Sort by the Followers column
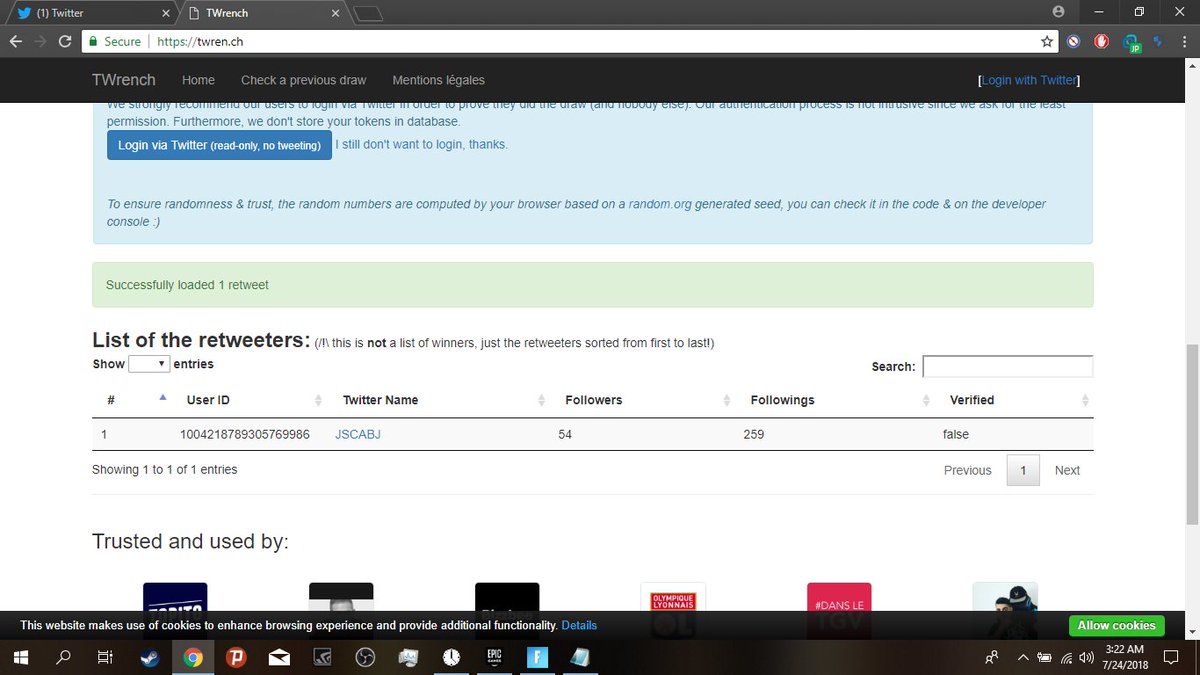 (x=644, y=400)
